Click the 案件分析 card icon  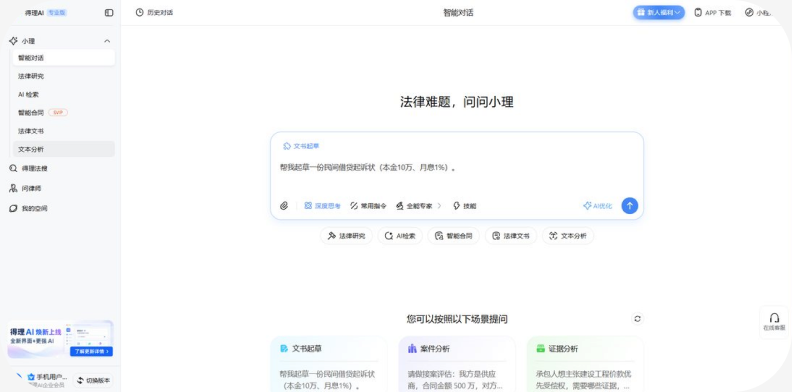(x=412, y=349)
